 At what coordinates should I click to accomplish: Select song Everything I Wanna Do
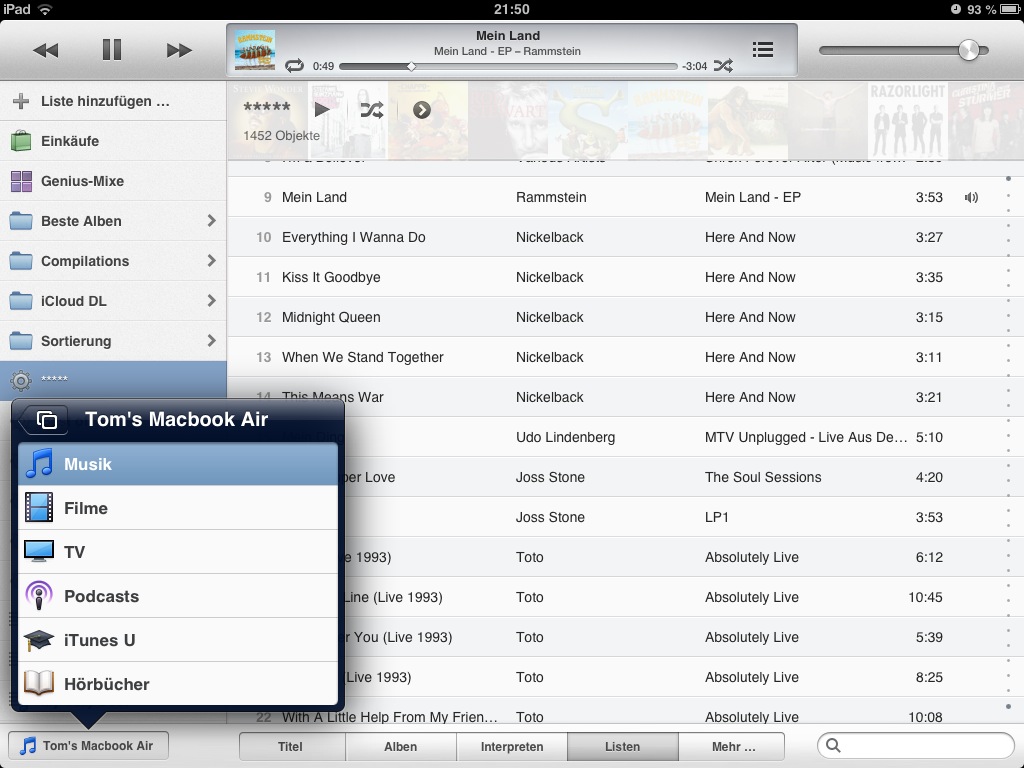(353, 237)
